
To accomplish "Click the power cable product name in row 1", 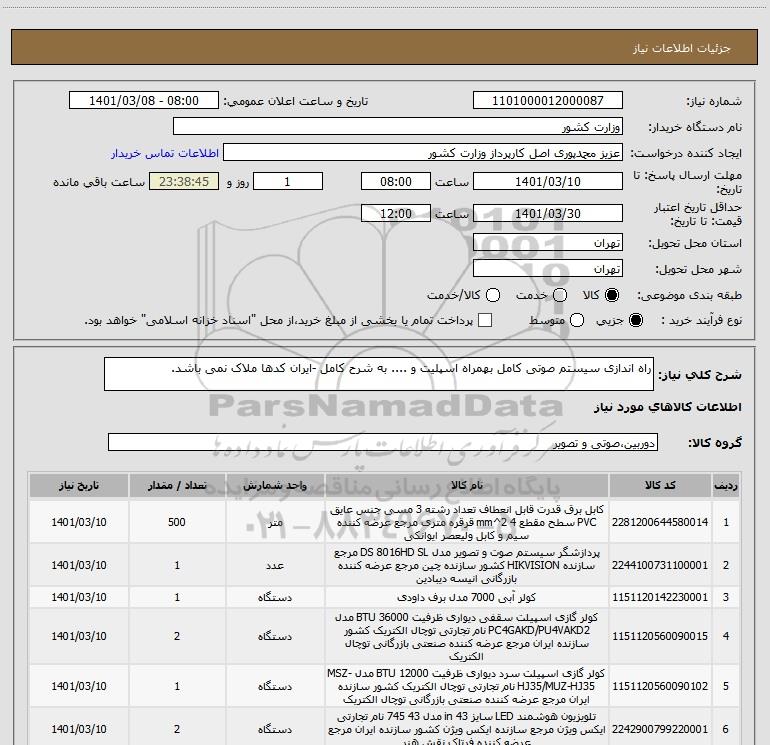I will [x=467, y=522].
